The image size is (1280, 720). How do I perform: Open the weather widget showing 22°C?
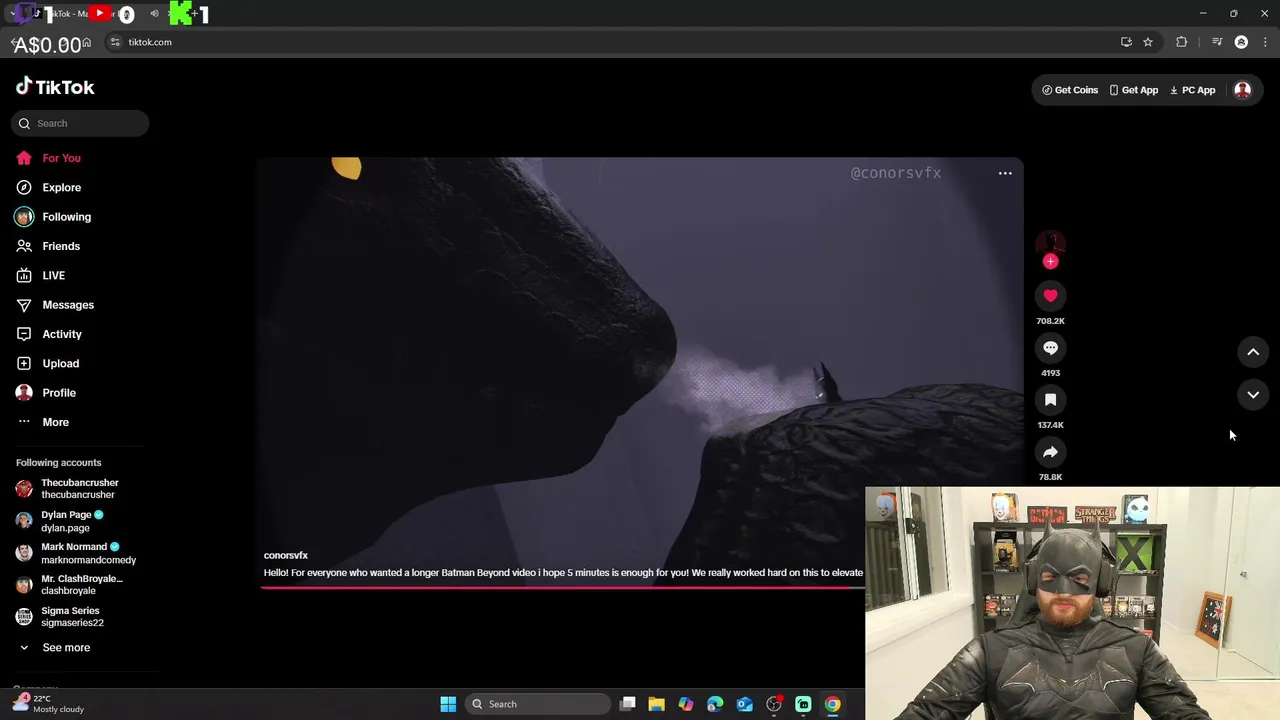click(48, 704)
